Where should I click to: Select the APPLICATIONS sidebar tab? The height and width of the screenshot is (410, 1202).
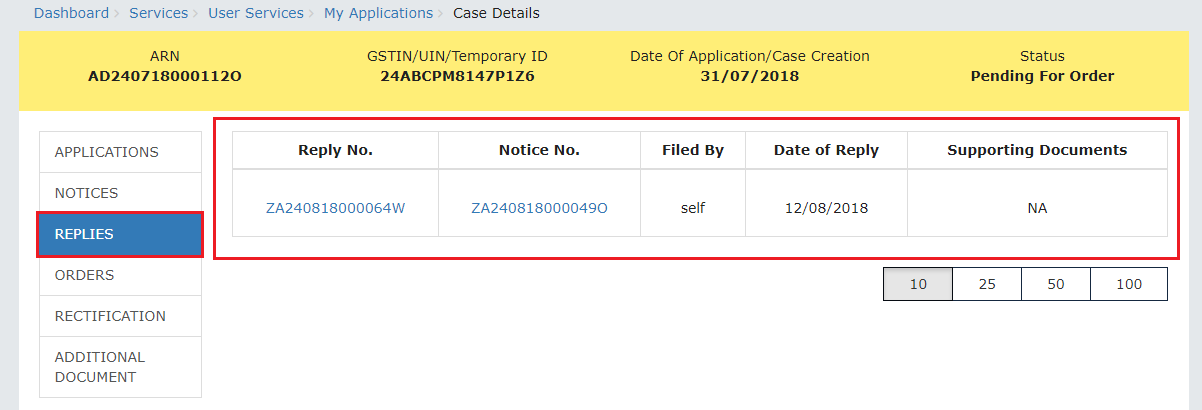(x=120, y=152)
